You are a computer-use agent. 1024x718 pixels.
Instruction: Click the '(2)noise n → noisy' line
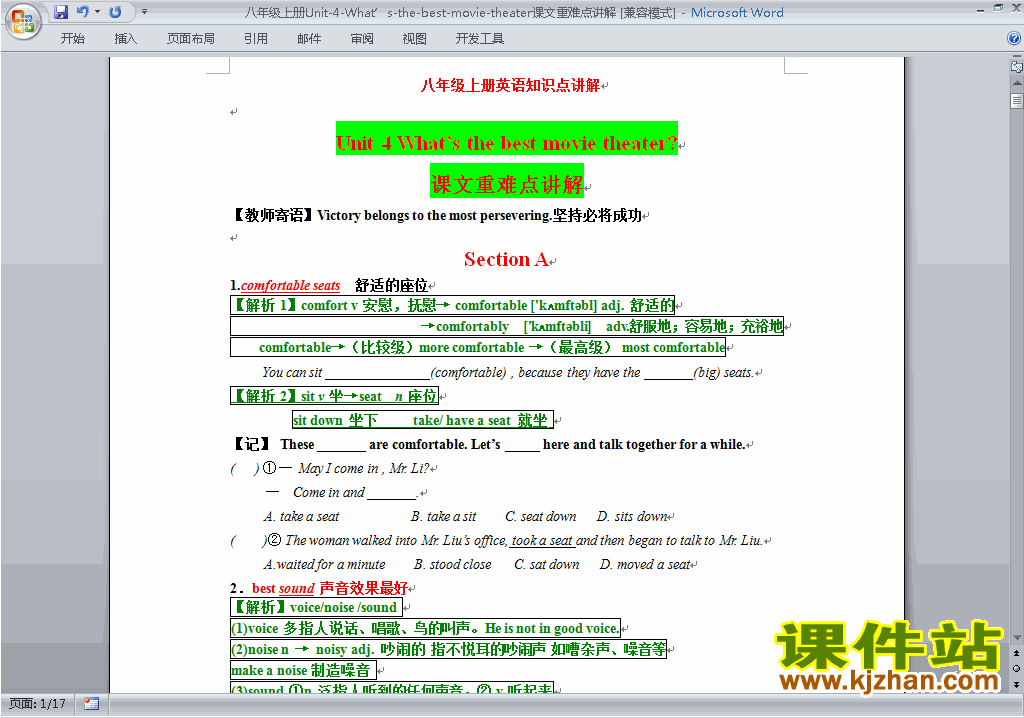(449, 649)
